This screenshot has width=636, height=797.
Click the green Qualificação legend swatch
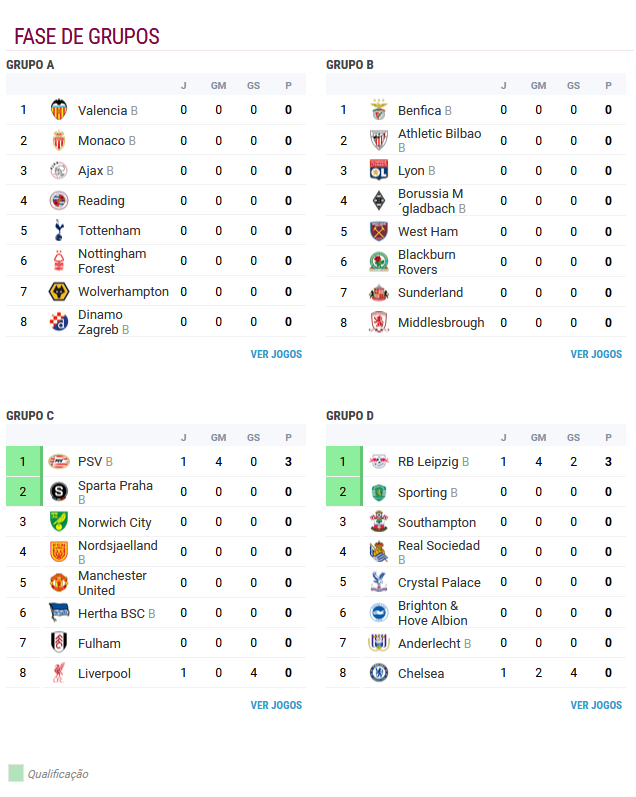16,773
